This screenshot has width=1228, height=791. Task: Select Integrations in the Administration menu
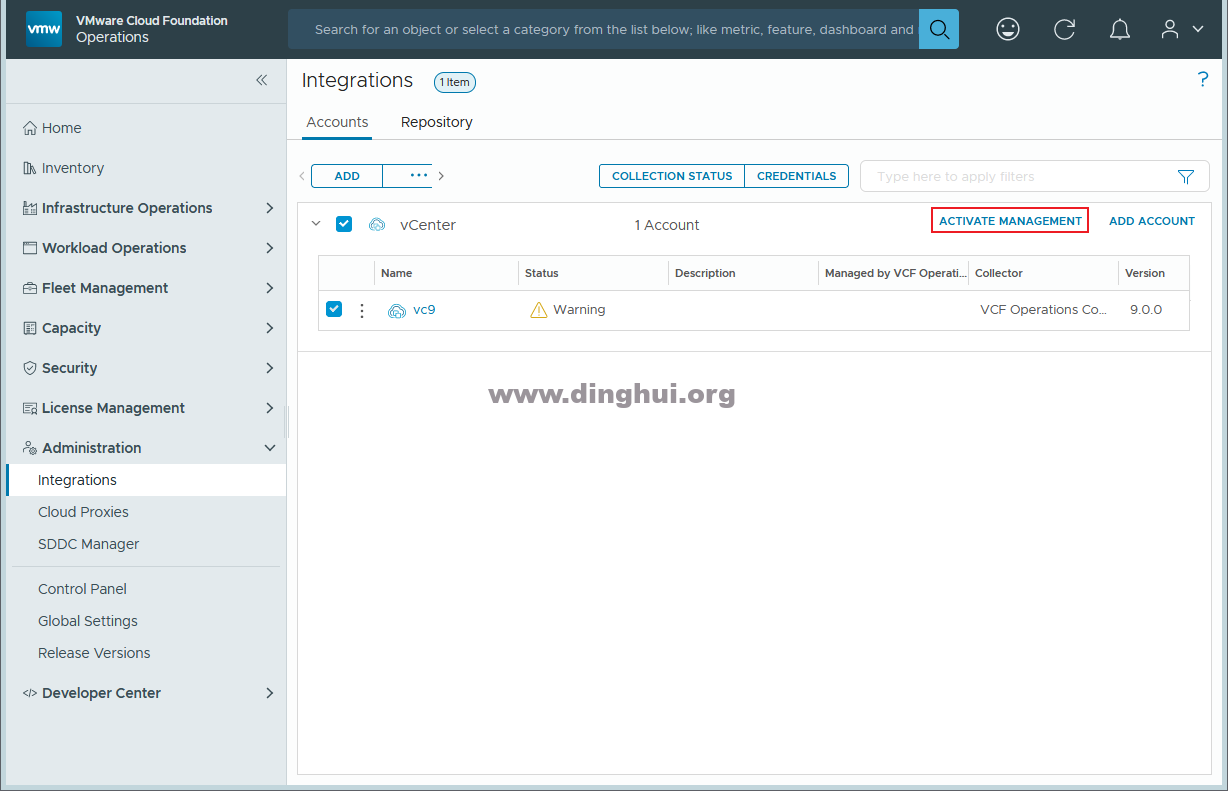click(146, 480)
